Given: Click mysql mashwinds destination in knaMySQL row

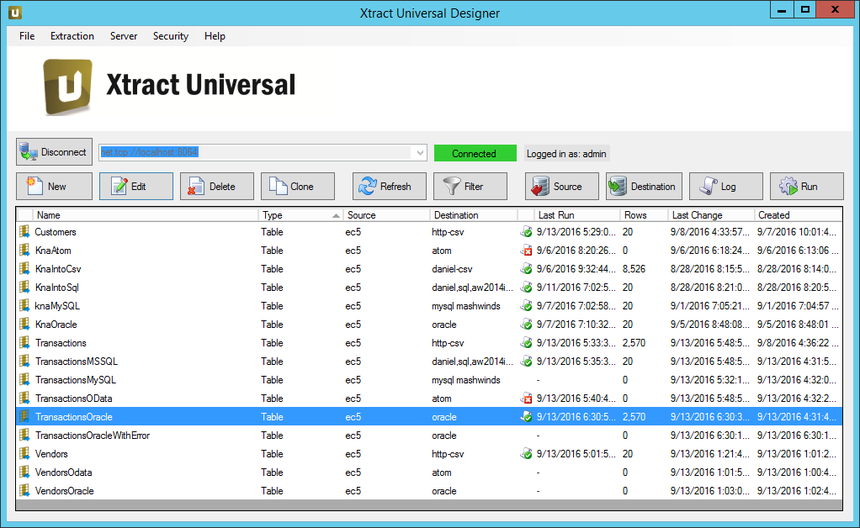Looking at the screenshot, I should [466, 306].
